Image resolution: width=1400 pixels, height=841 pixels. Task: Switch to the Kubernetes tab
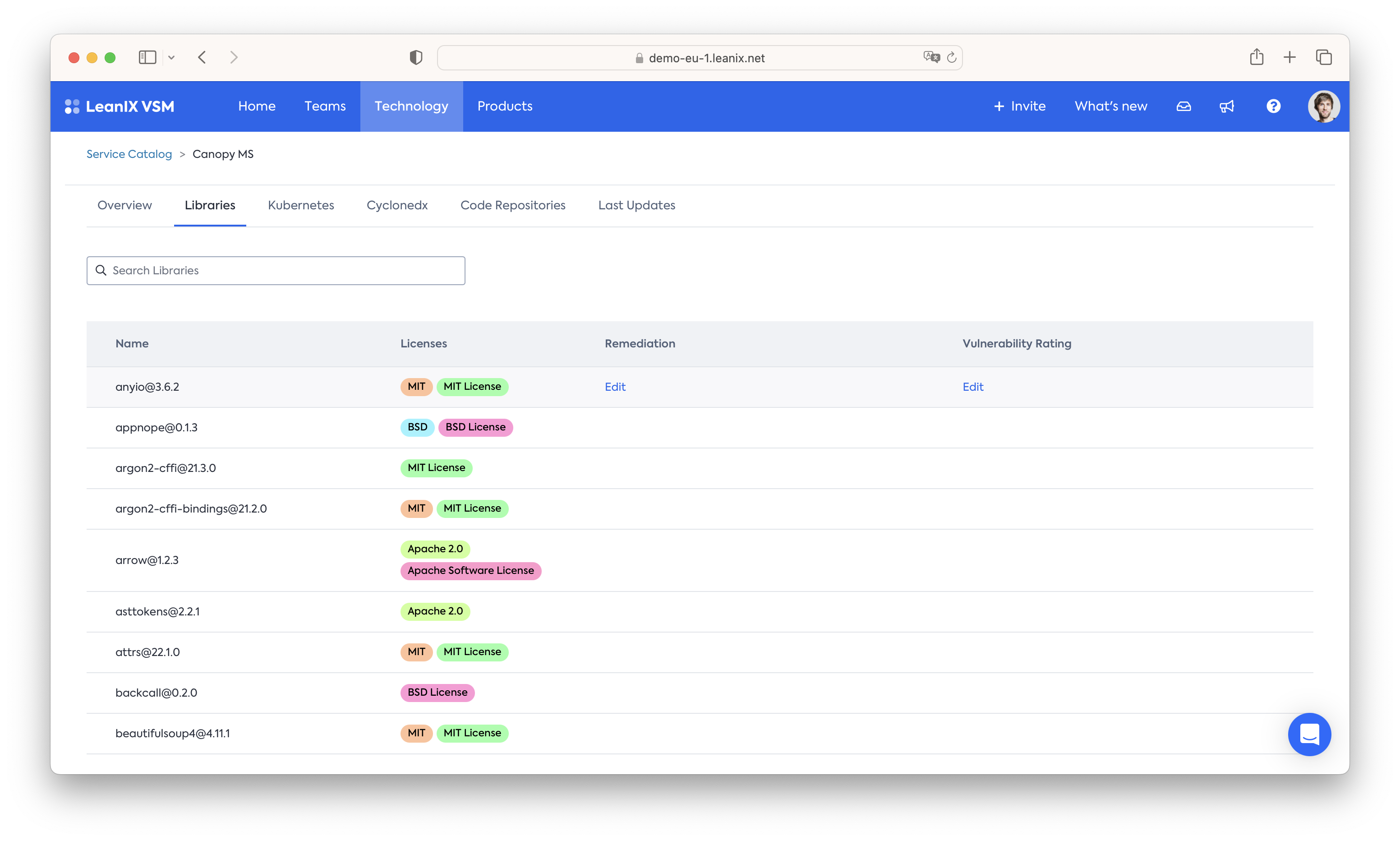point(301,205)
